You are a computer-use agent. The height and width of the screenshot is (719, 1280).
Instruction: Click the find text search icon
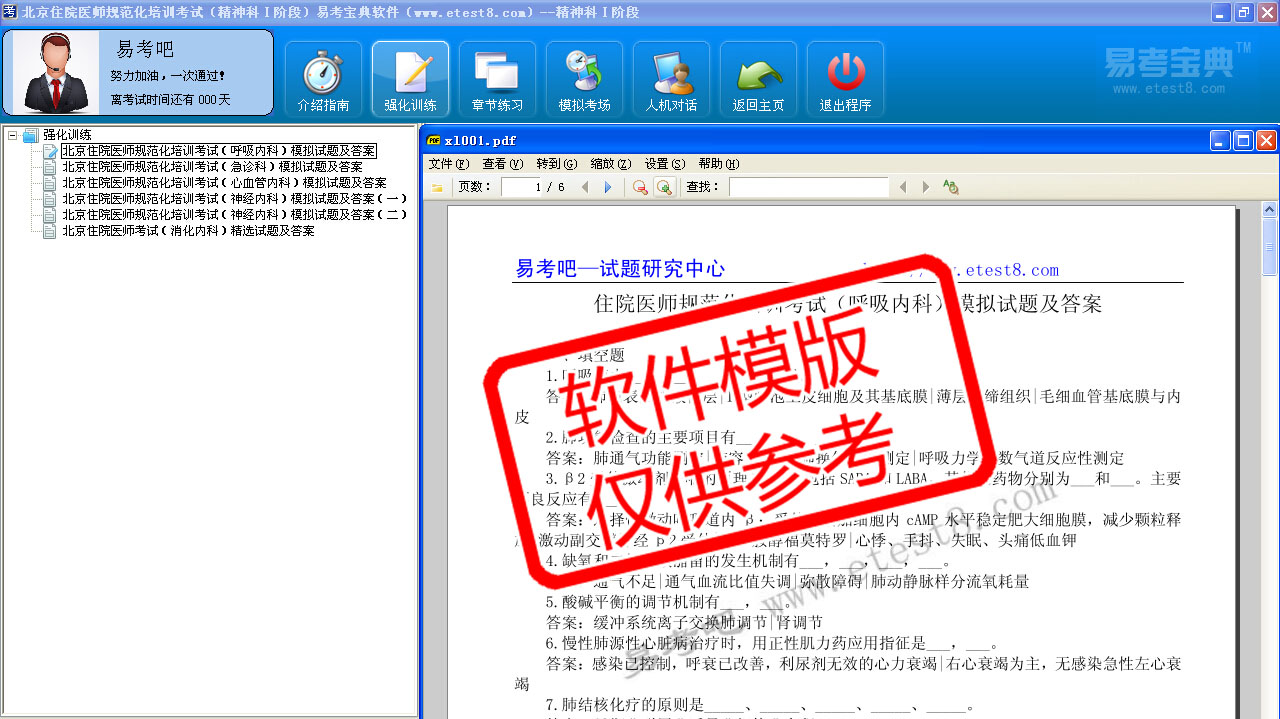pos(950,187)
